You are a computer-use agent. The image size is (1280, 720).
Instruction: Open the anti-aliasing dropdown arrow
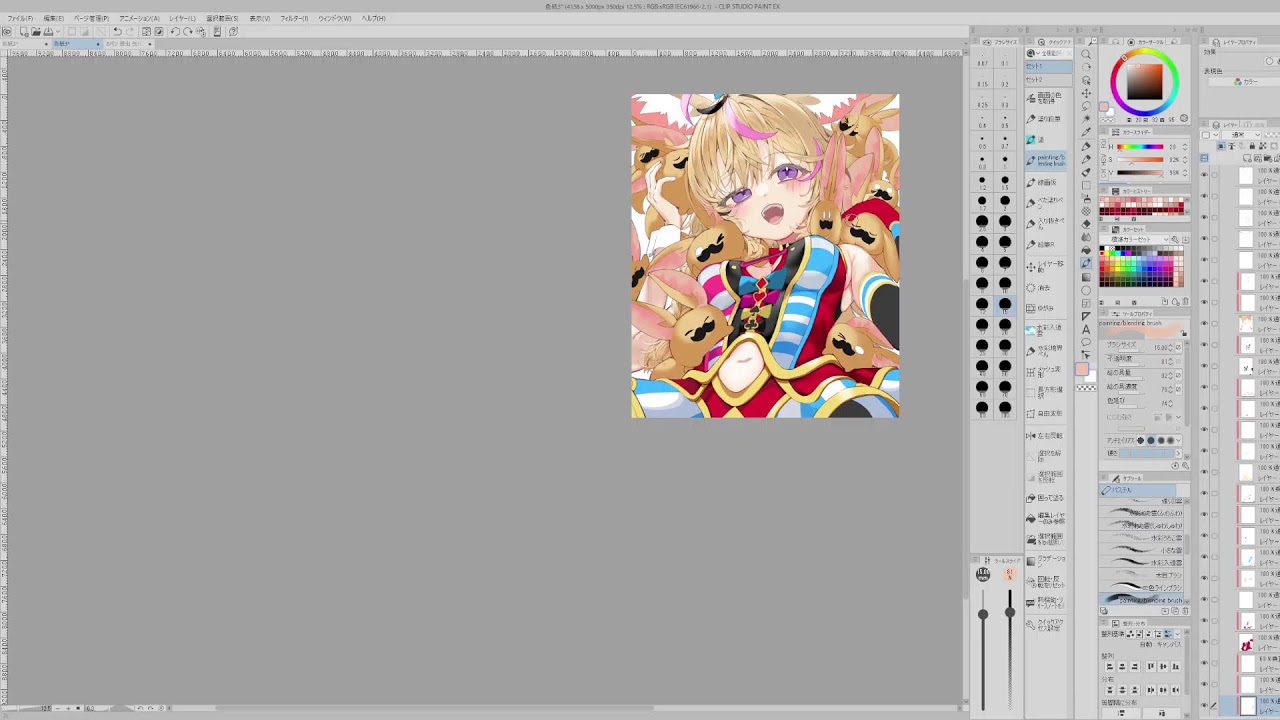1180,440
